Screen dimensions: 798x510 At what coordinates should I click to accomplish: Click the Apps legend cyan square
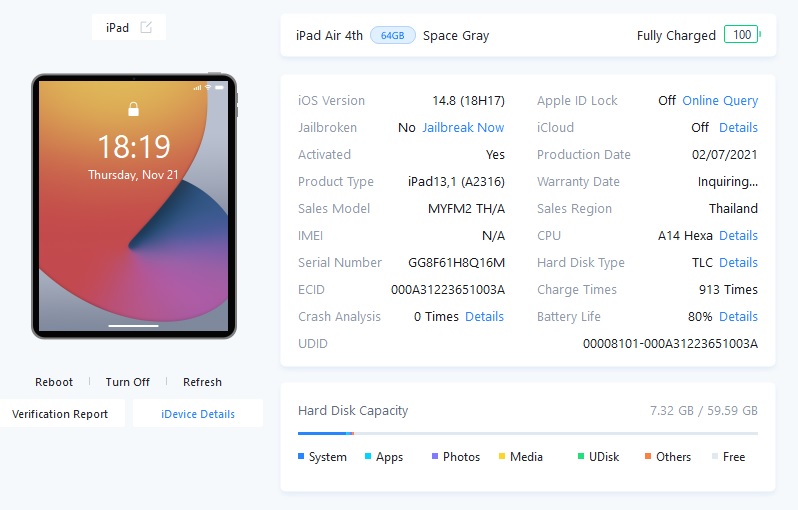[x=368, y=456]
